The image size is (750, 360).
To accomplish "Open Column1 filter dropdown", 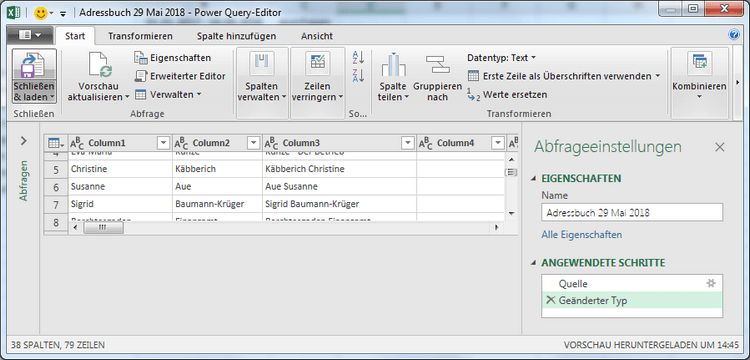I will [164, 143].
